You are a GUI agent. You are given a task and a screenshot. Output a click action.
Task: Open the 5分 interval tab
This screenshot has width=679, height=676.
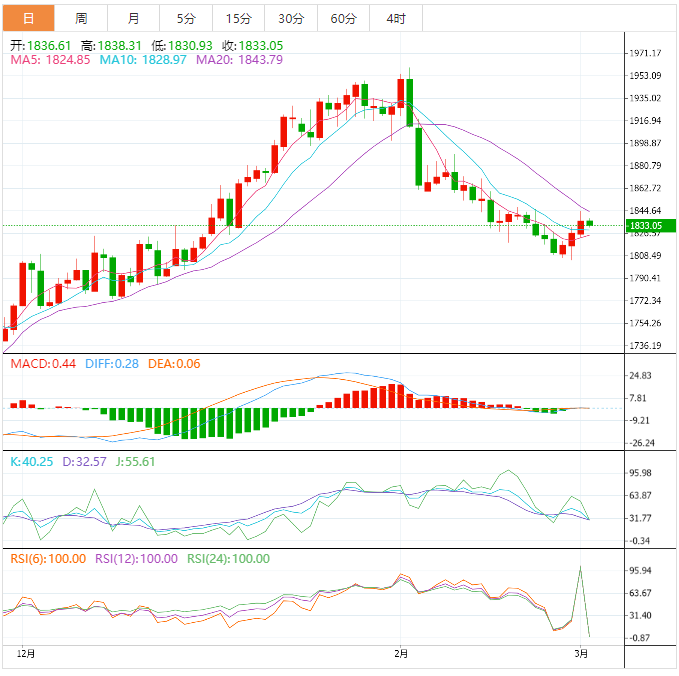coord(186,19)
